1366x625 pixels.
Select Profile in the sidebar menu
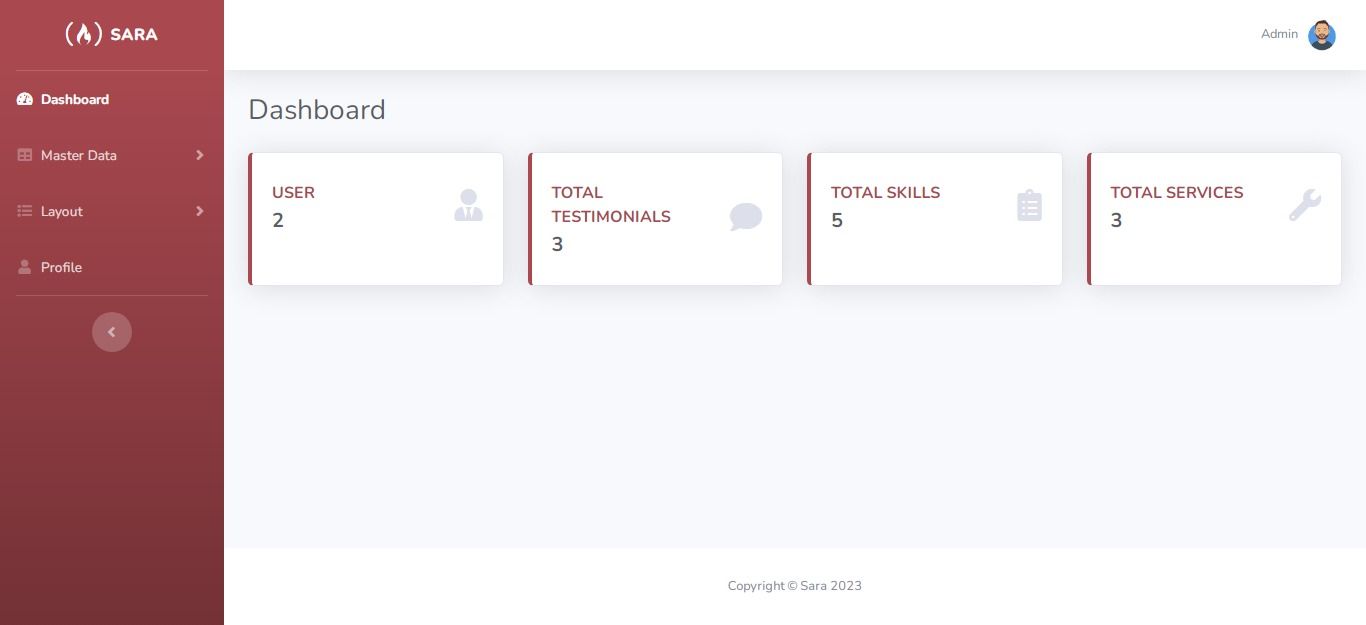(x=112, y=267)
